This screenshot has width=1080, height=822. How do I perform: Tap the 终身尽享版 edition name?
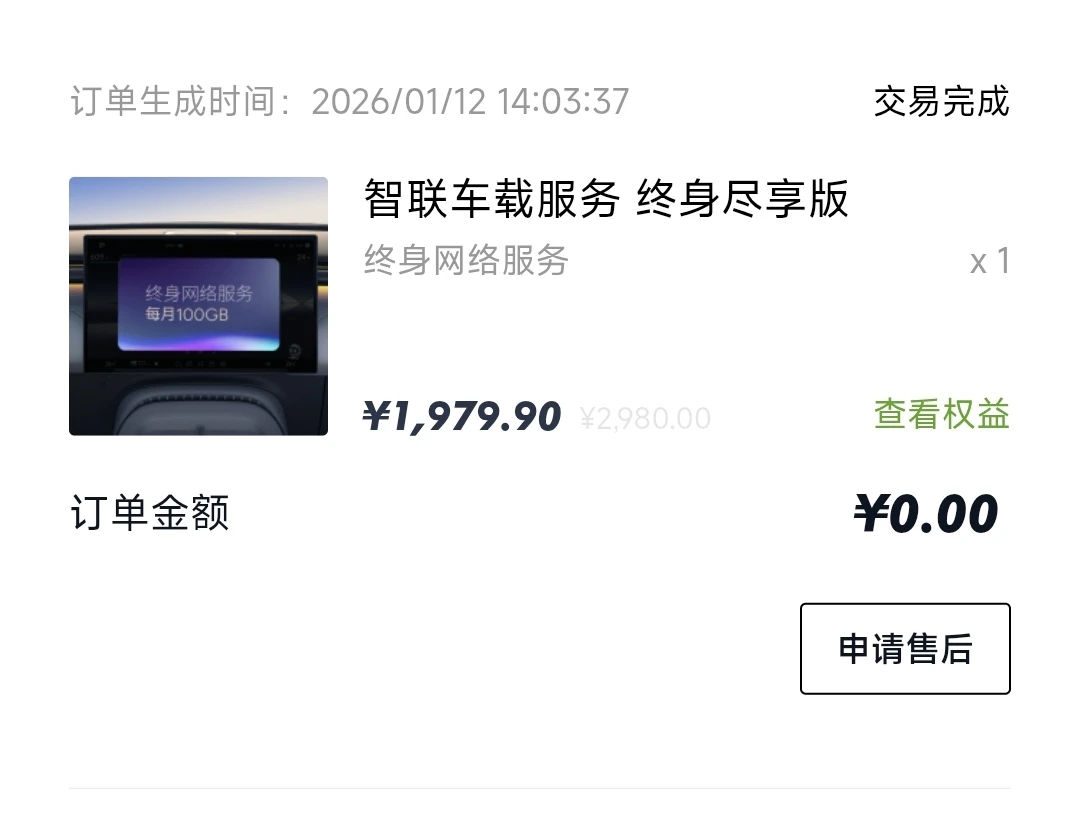(742, 198)
